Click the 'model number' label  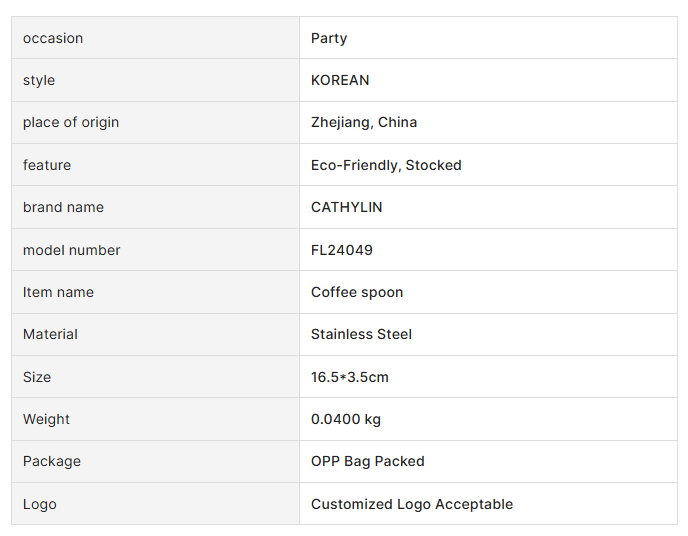71,250
